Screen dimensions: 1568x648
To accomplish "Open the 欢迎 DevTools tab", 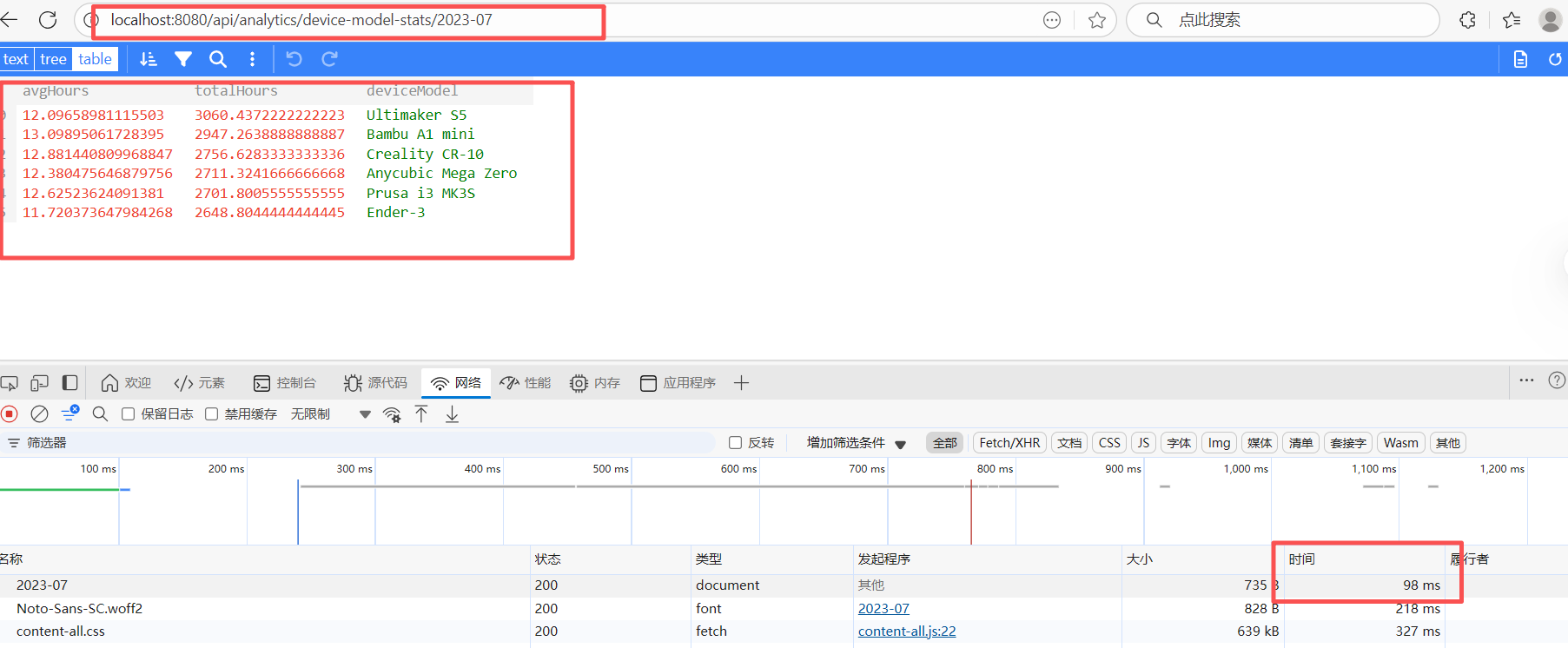I will pyautogui.click(x=126, y=383).
